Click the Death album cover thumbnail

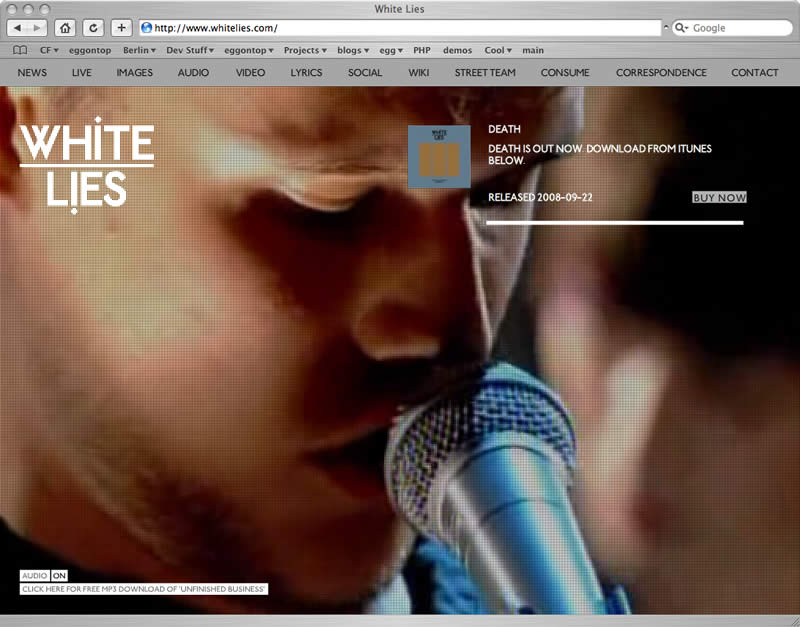(439, 156)
